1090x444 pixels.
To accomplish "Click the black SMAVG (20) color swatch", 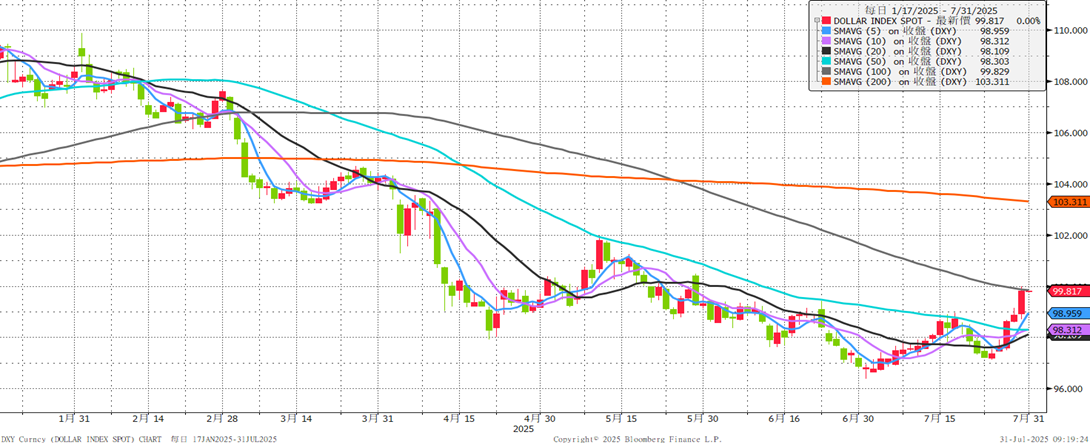I will coord(827,52).
